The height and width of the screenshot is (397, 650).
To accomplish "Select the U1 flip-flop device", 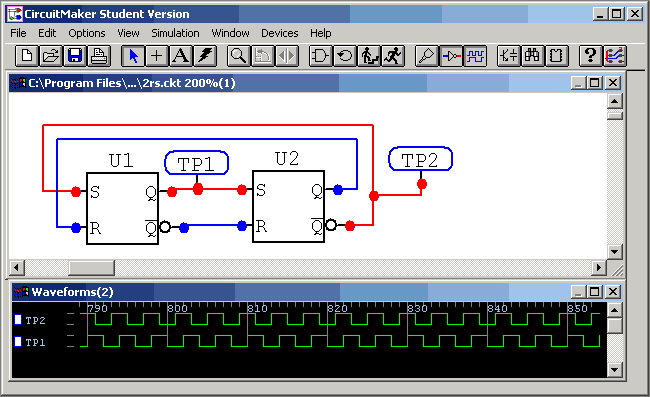I will (122, 208).
